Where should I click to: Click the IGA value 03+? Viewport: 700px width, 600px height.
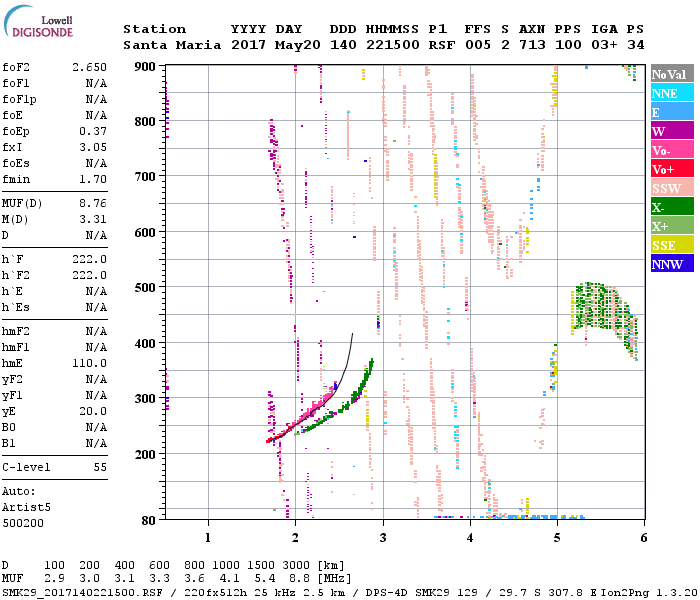604,45
